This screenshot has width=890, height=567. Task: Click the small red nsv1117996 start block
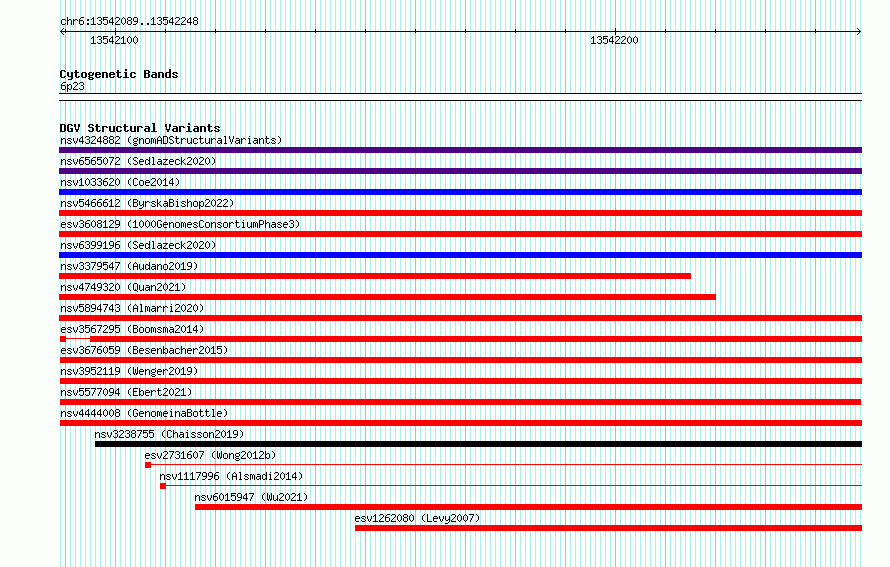163,486
